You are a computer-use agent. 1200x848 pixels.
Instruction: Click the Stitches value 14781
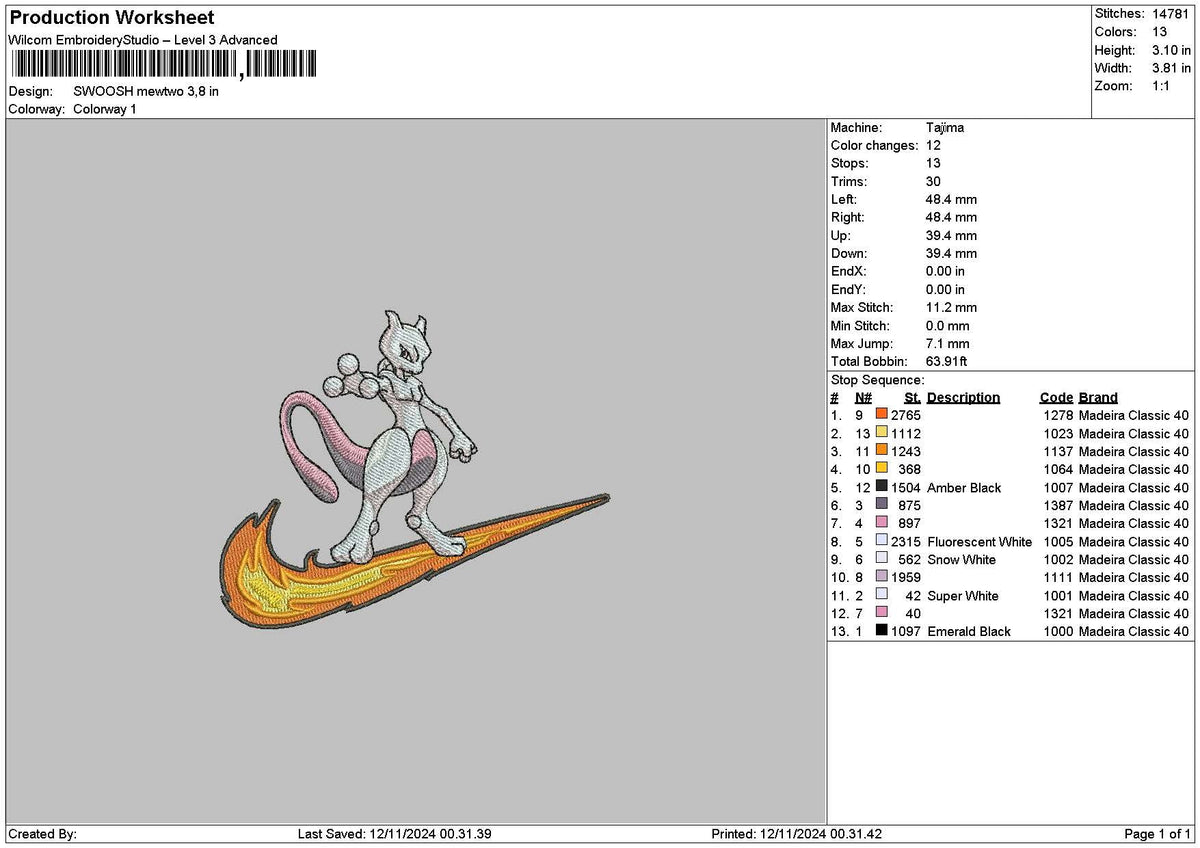click(x=1170, y=14)
